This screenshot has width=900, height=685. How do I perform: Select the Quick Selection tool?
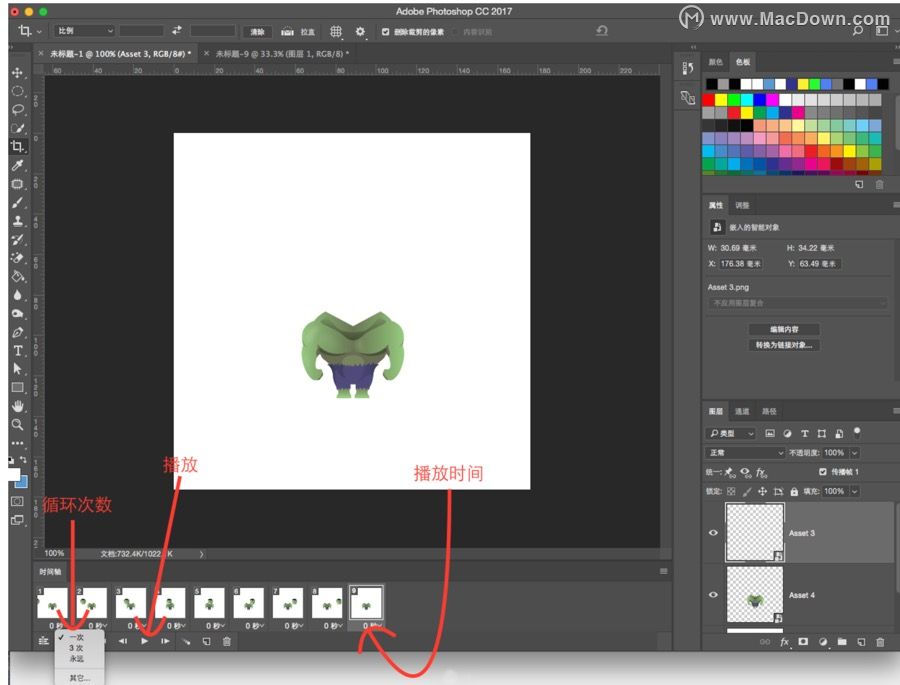17,128
